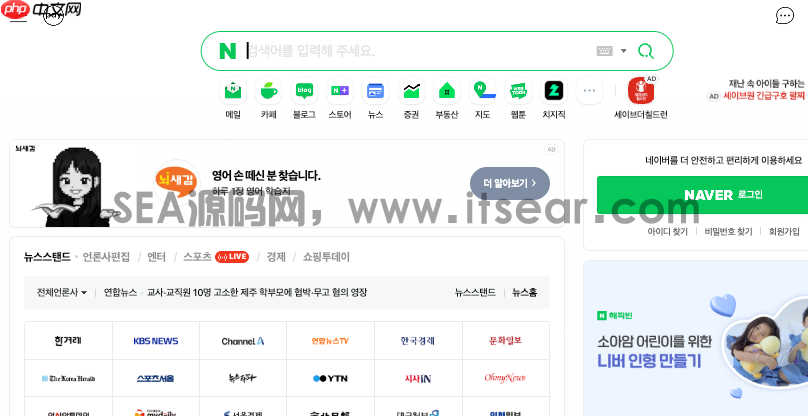
Task: Open The Korea Herald publisher tile
Action: click(69, 378)
